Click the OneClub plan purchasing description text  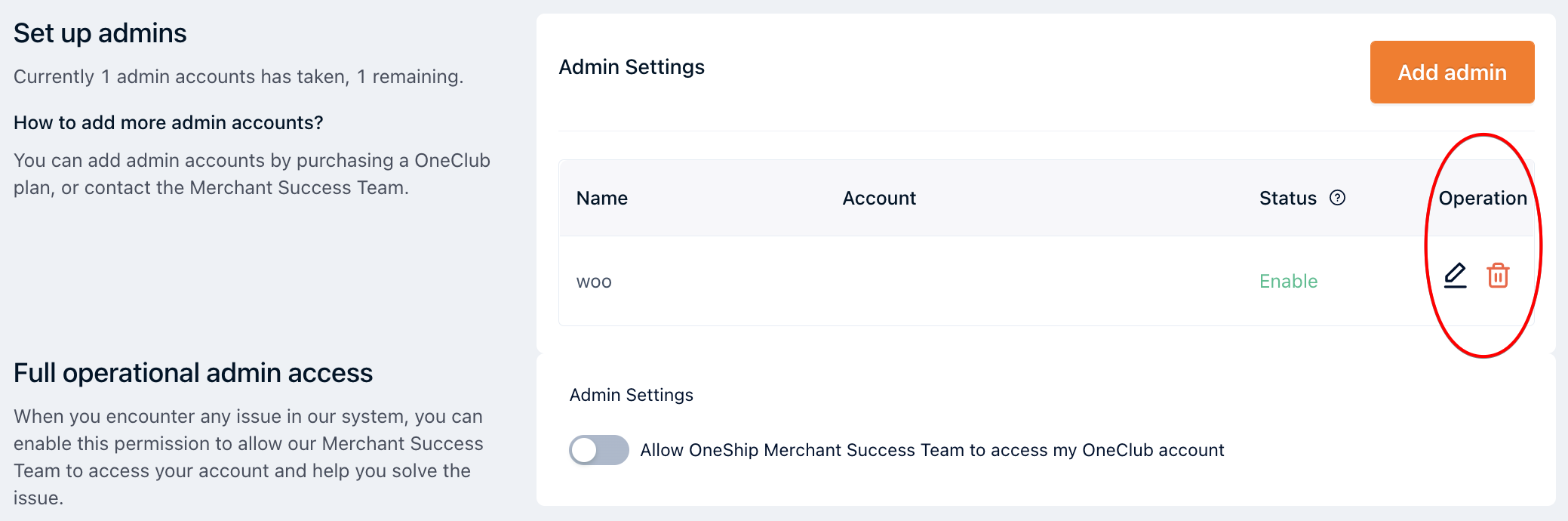coord(252,174)
